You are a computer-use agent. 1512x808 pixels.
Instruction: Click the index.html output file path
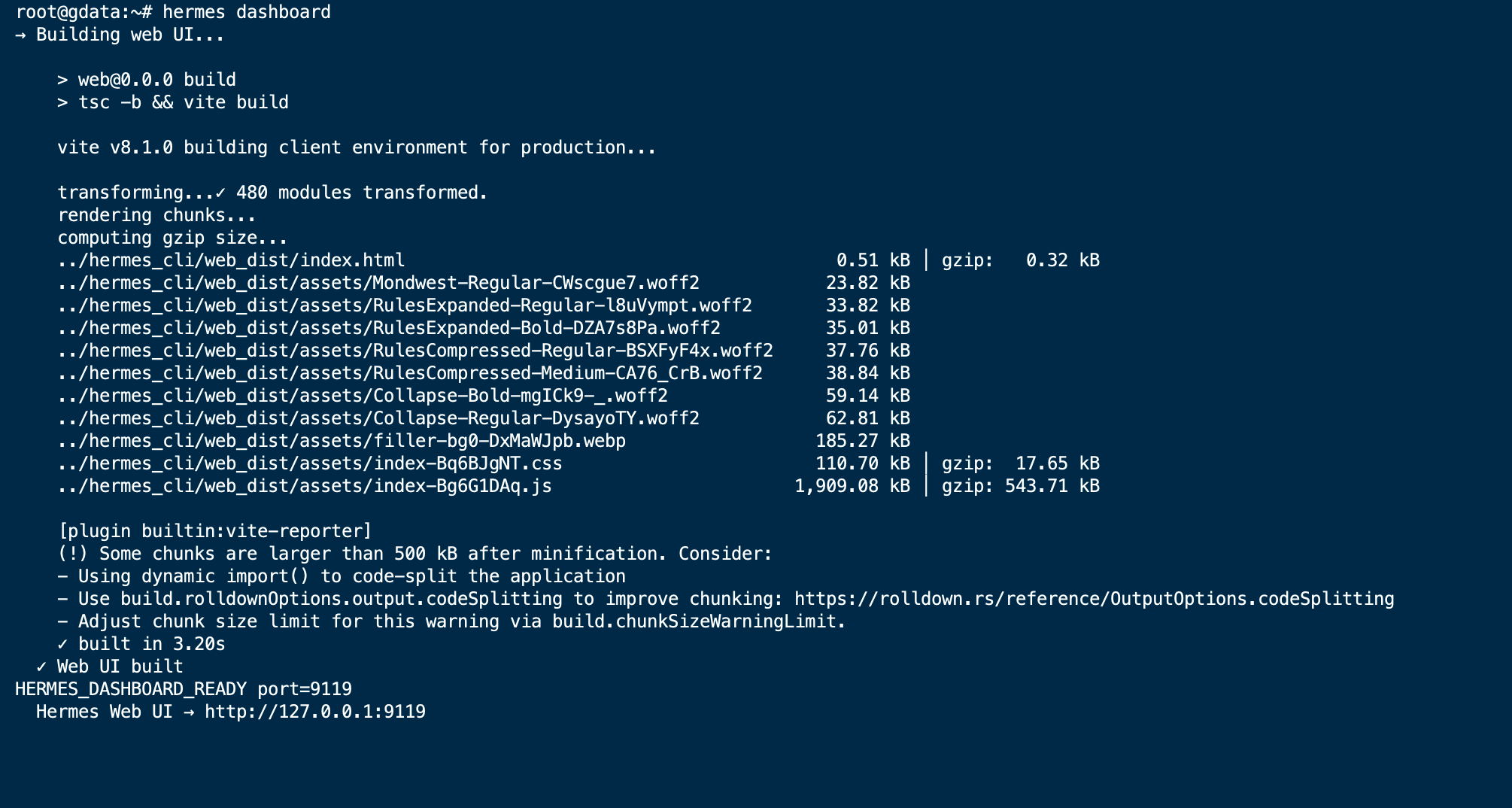(231, 260)
